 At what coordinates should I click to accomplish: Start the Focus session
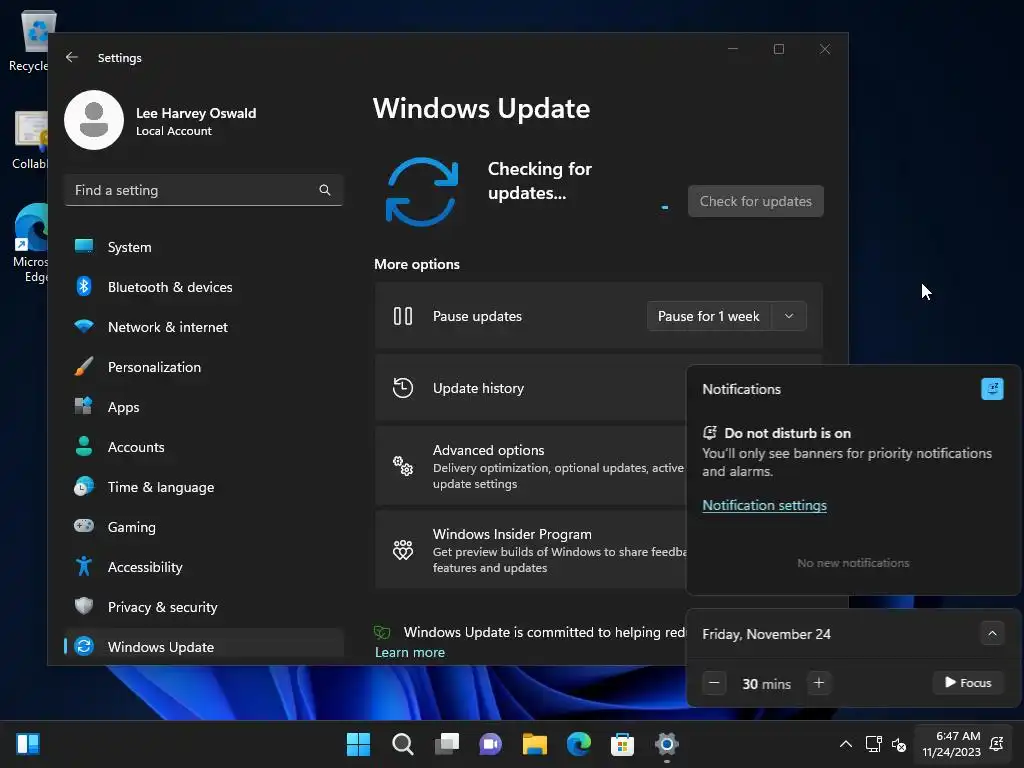click(968, 682)
